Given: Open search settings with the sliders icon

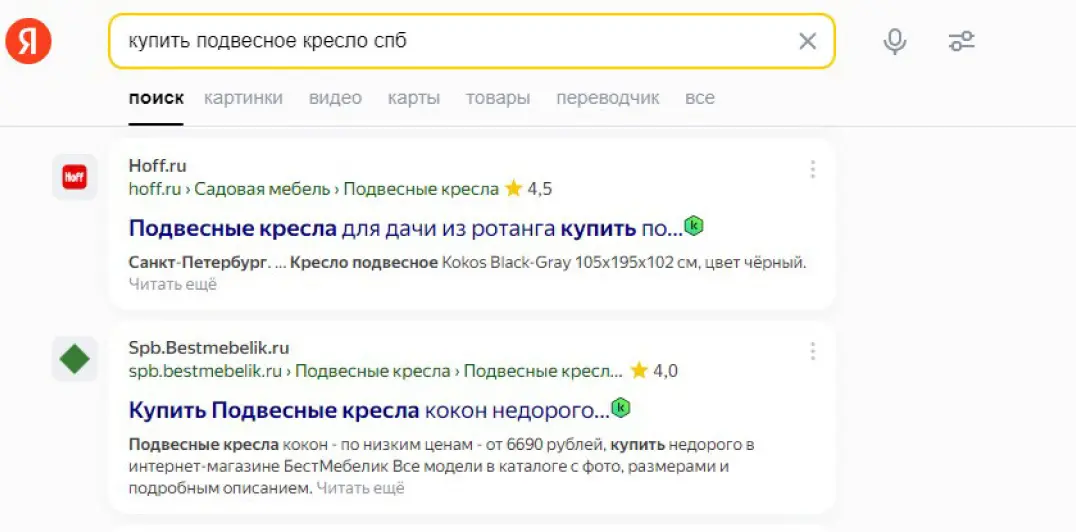Looking at the screenshot, I should [x=961, y=41].
